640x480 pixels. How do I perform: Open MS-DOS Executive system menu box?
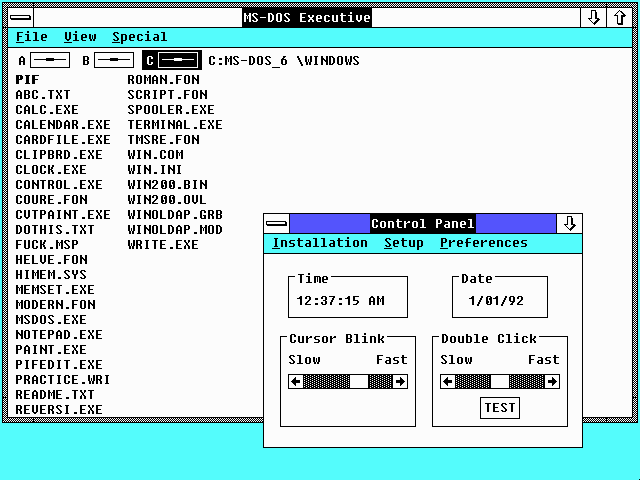point(20,17)
